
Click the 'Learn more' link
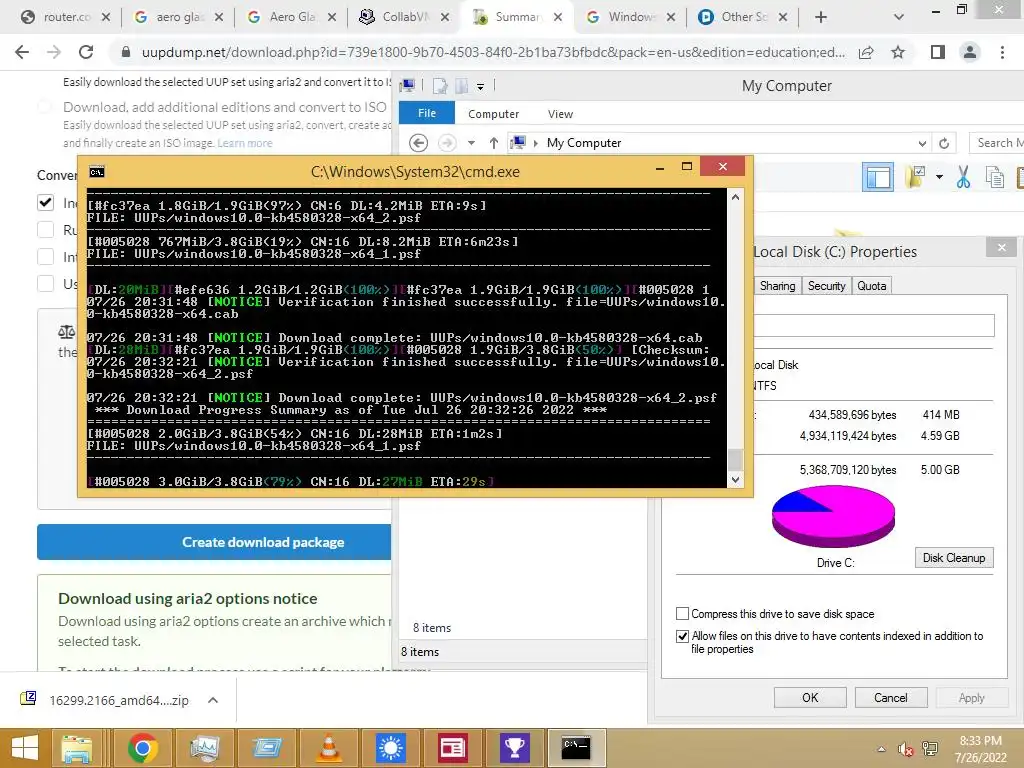coord(245,143)
